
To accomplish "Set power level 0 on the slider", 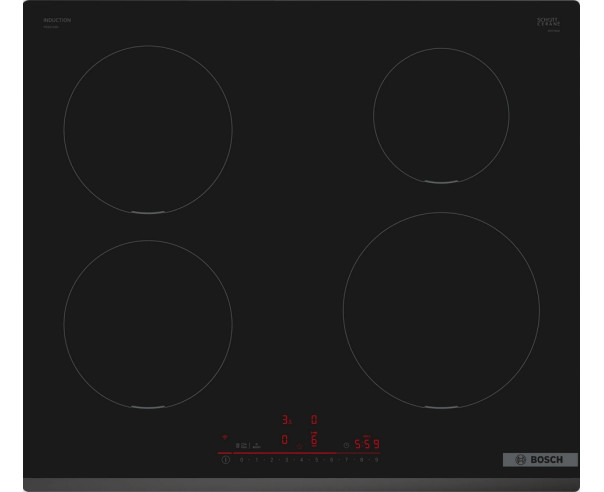I will click(242, 460).
